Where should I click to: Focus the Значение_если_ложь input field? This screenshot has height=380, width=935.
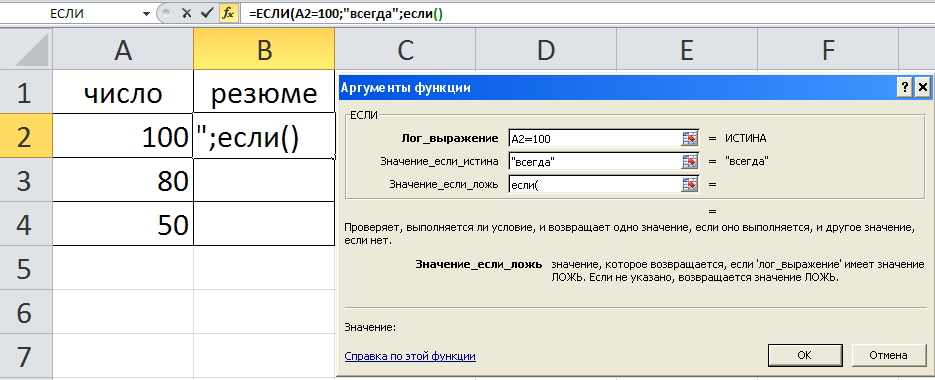(595, 184)
